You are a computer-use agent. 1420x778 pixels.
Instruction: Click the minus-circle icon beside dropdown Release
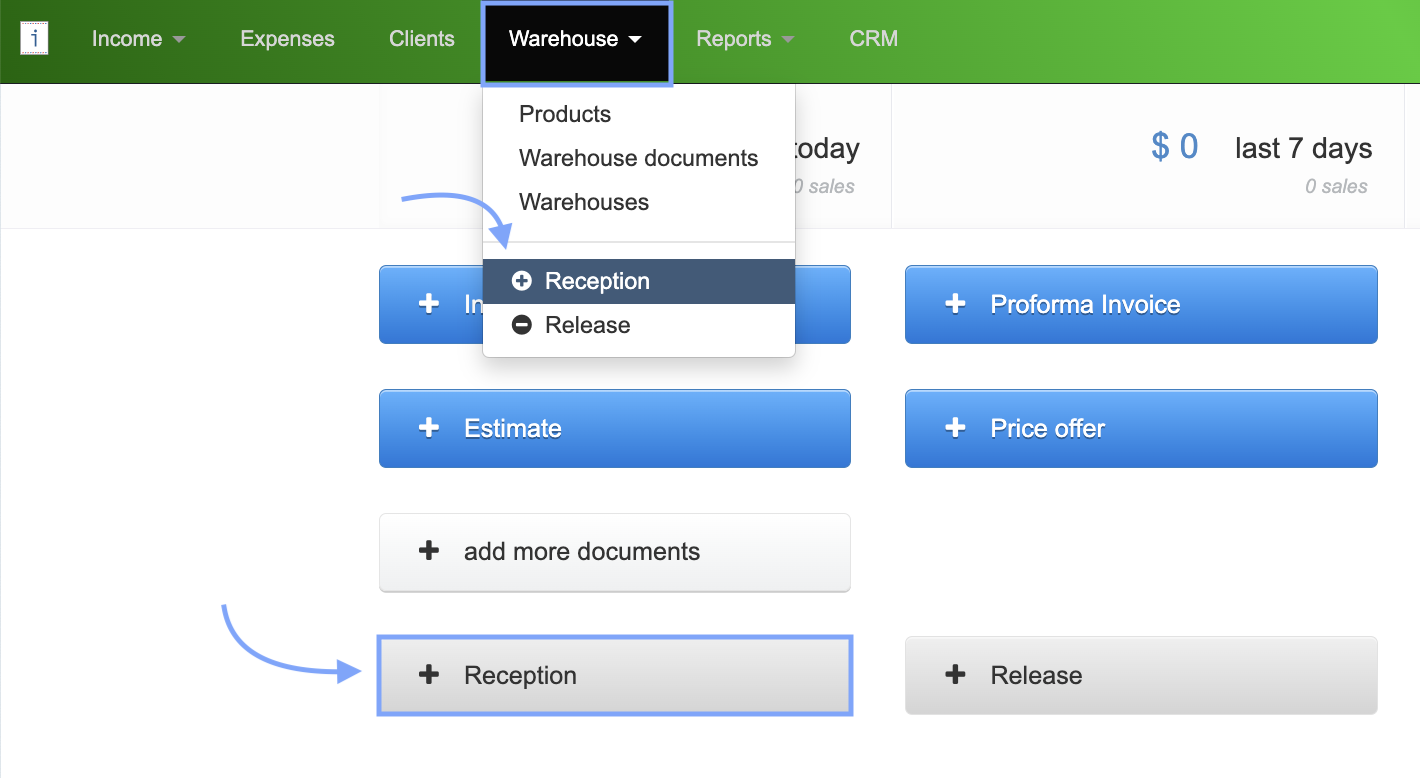click(x=522, y=325)
